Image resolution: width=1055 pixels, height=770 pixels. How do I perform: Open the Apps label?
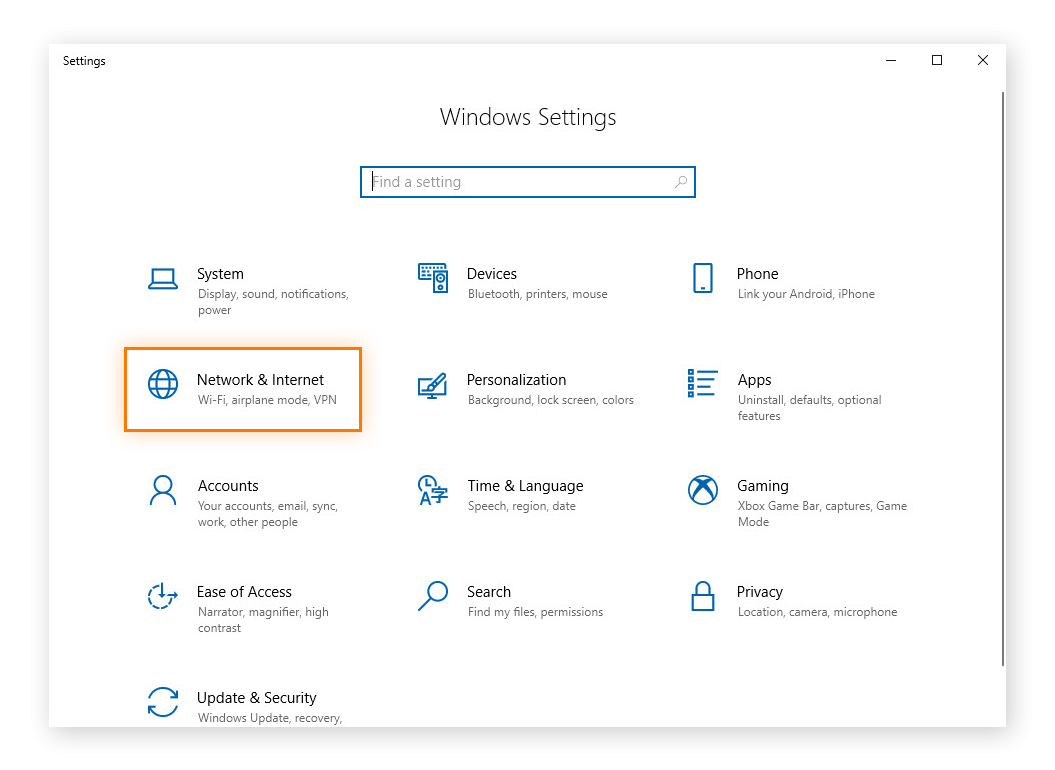tap(754, 380)
